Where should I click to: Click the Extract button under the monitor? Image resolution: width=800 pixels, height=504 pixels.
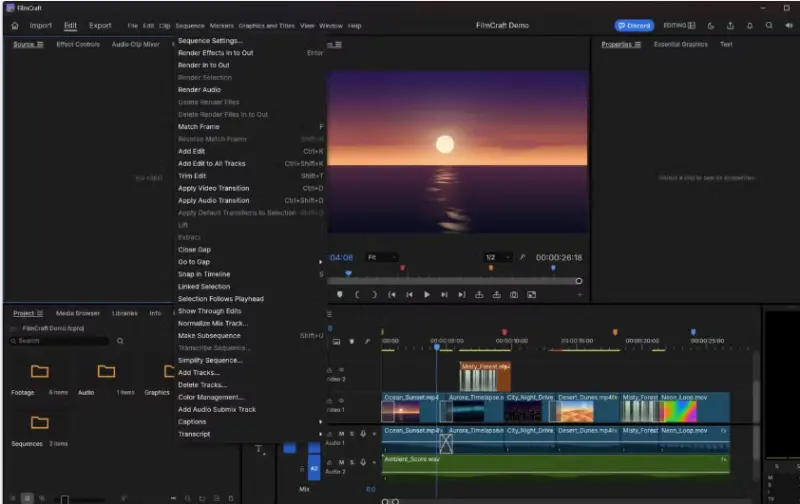(496, 294)
